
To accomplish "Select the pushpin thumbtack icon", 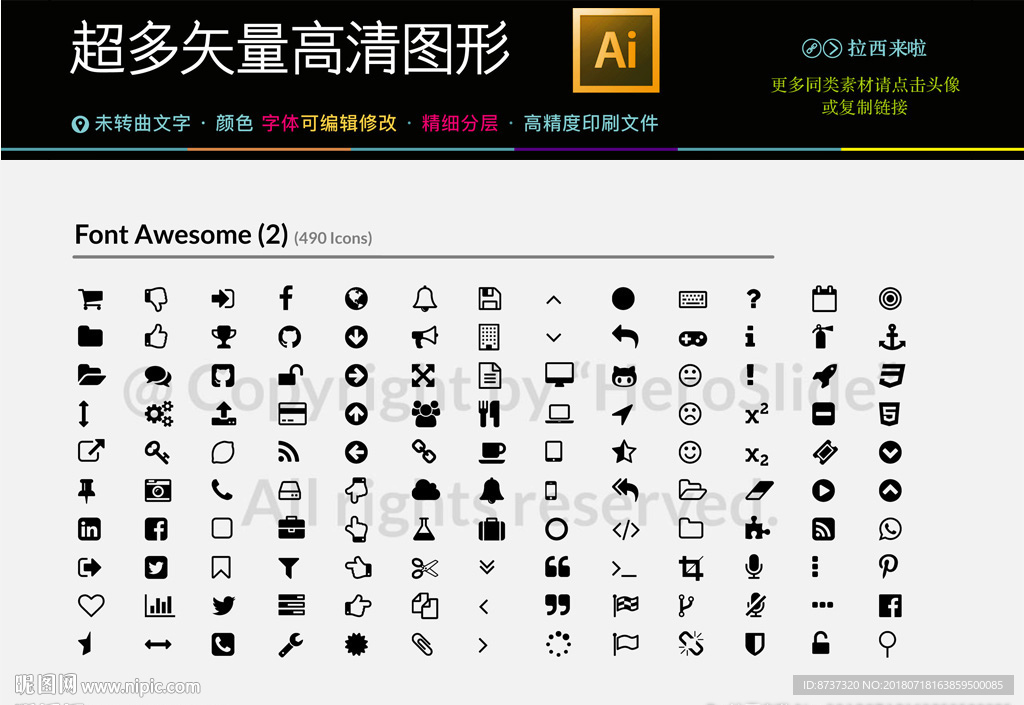I will click(87, 490).
